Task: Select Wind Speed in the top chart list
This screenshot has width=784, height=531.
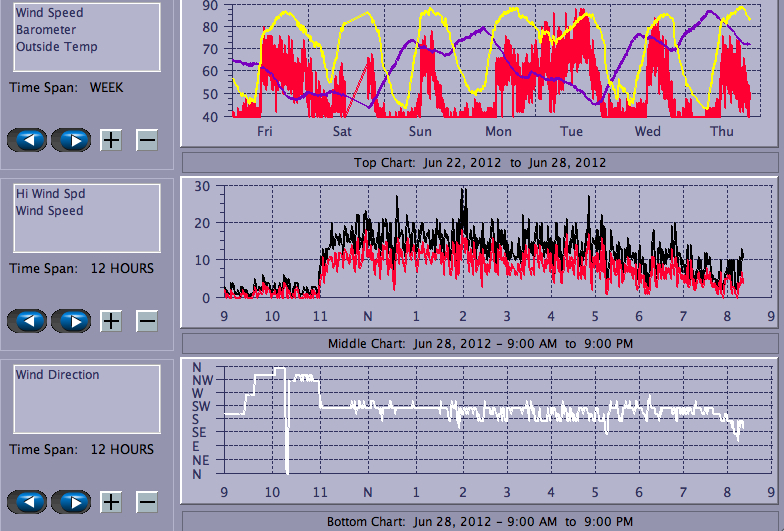Action: point(49,13)
